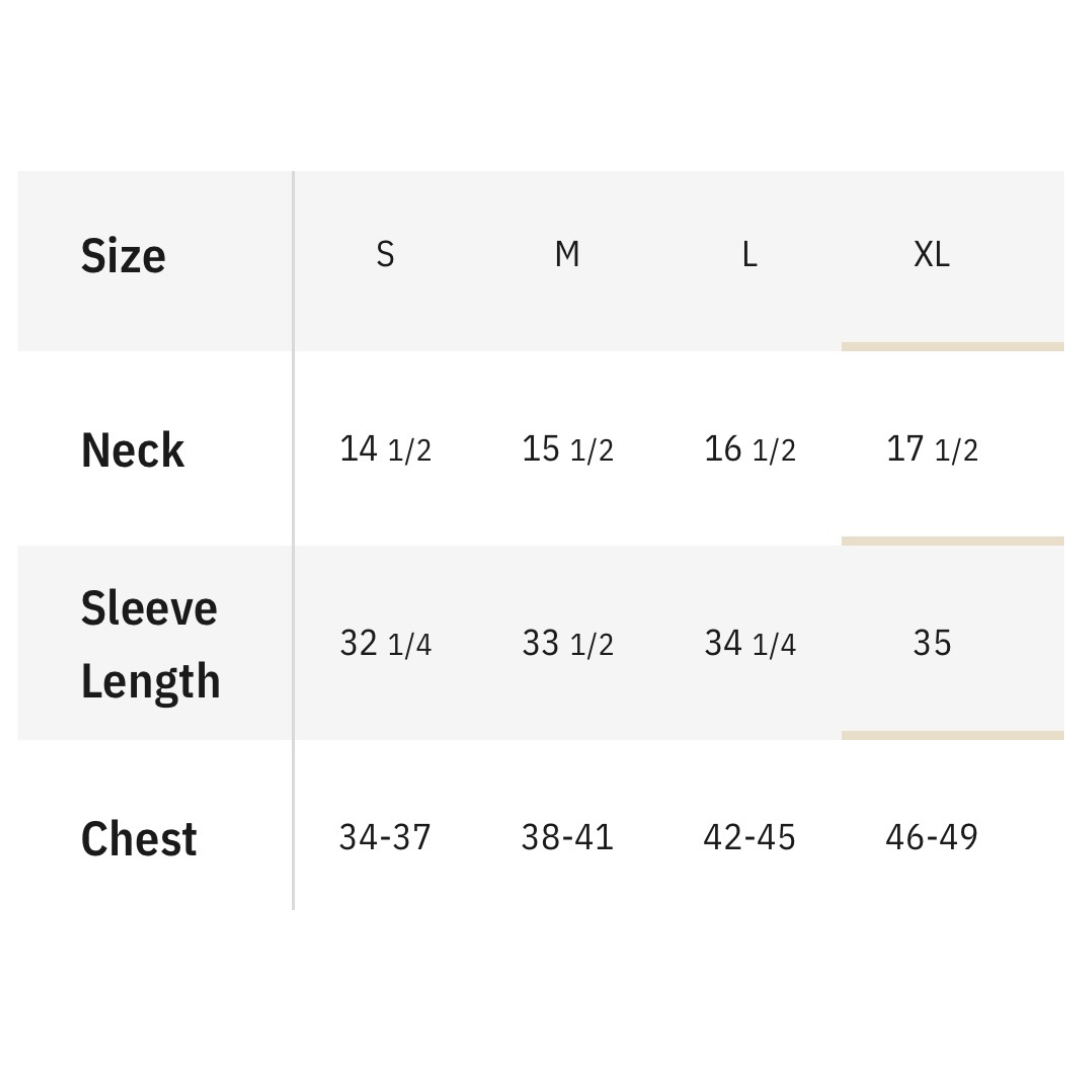The width and height of the screenshot is (1080, 1080).
Task: Select chest range 34-37
Action: (385, 837)
